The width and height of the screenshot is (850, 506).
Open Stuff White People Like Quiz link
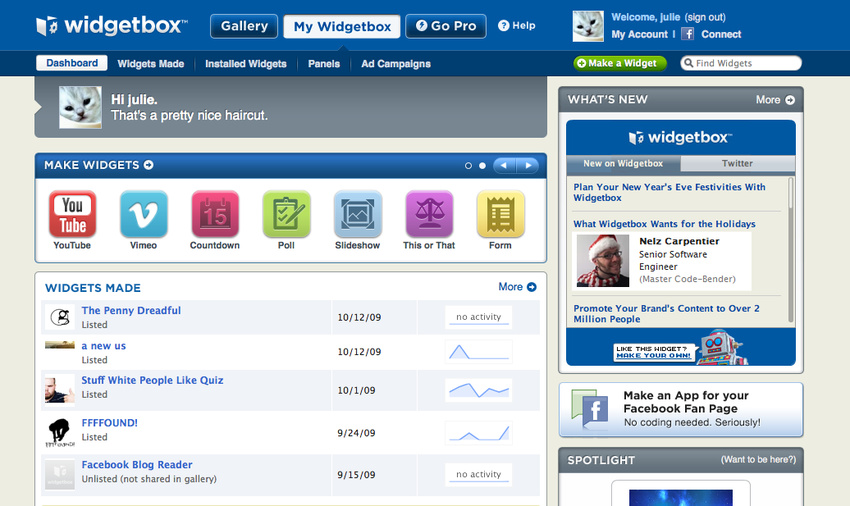tap(152, 380)
